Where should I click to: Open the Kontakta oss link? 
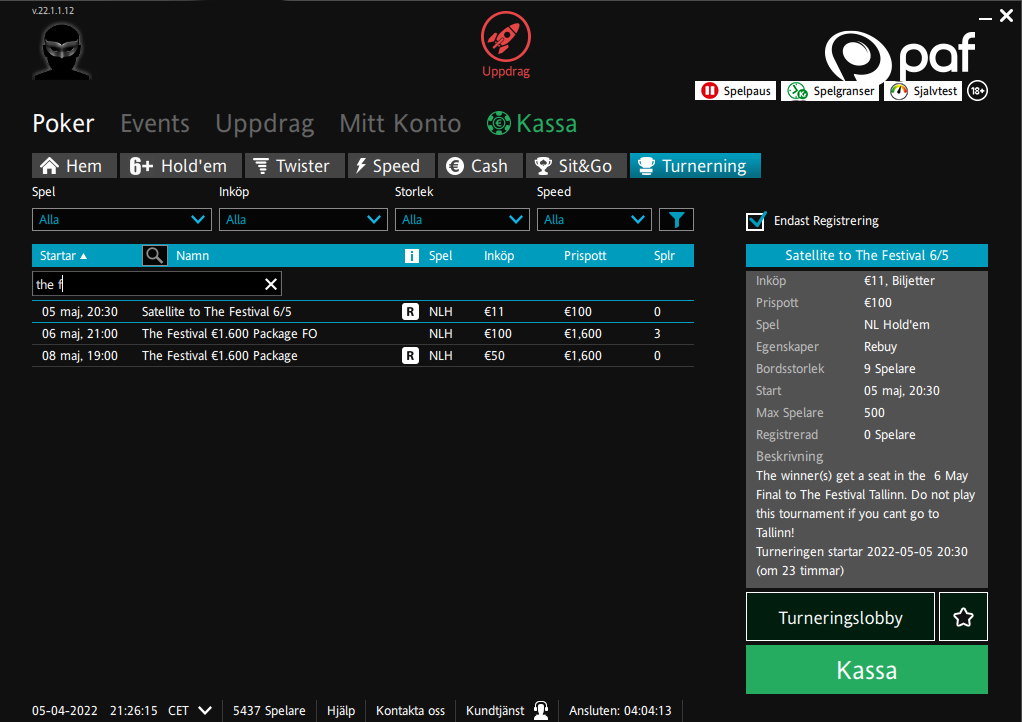tap(411, 710)
